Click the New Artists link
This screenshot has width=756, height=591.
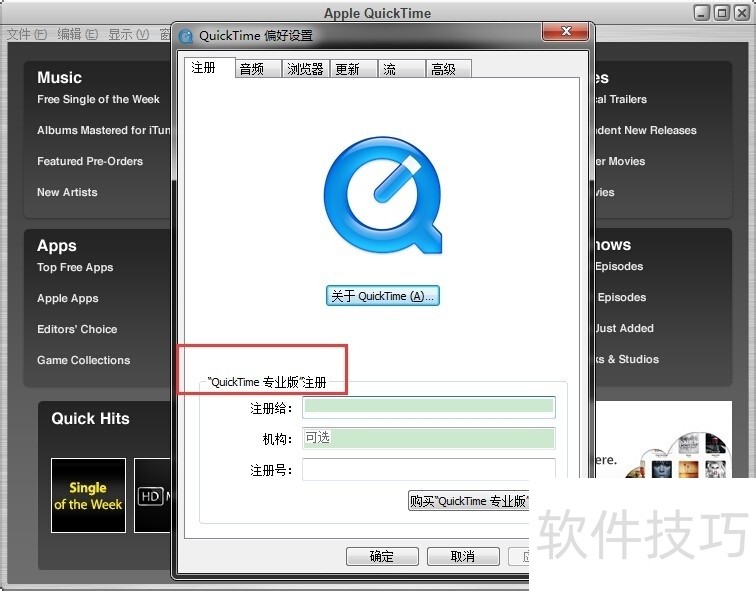(x=67, y=192)
